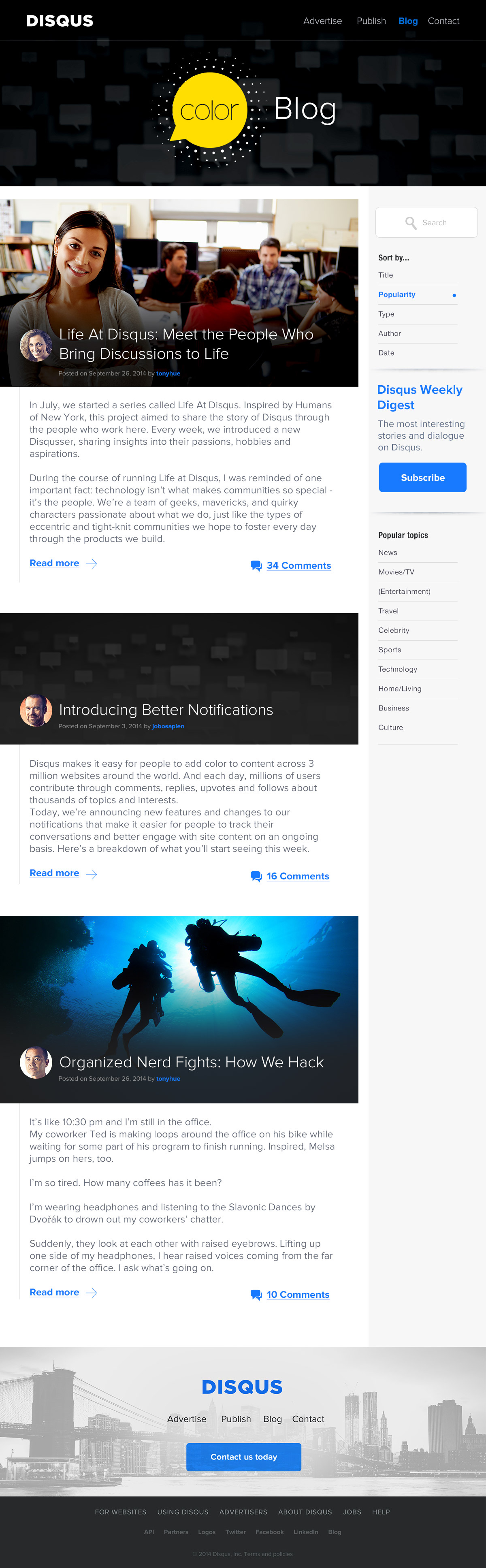Click the author avatar on Better Notifications post
486x1568 pixels.
click(36, 710)
